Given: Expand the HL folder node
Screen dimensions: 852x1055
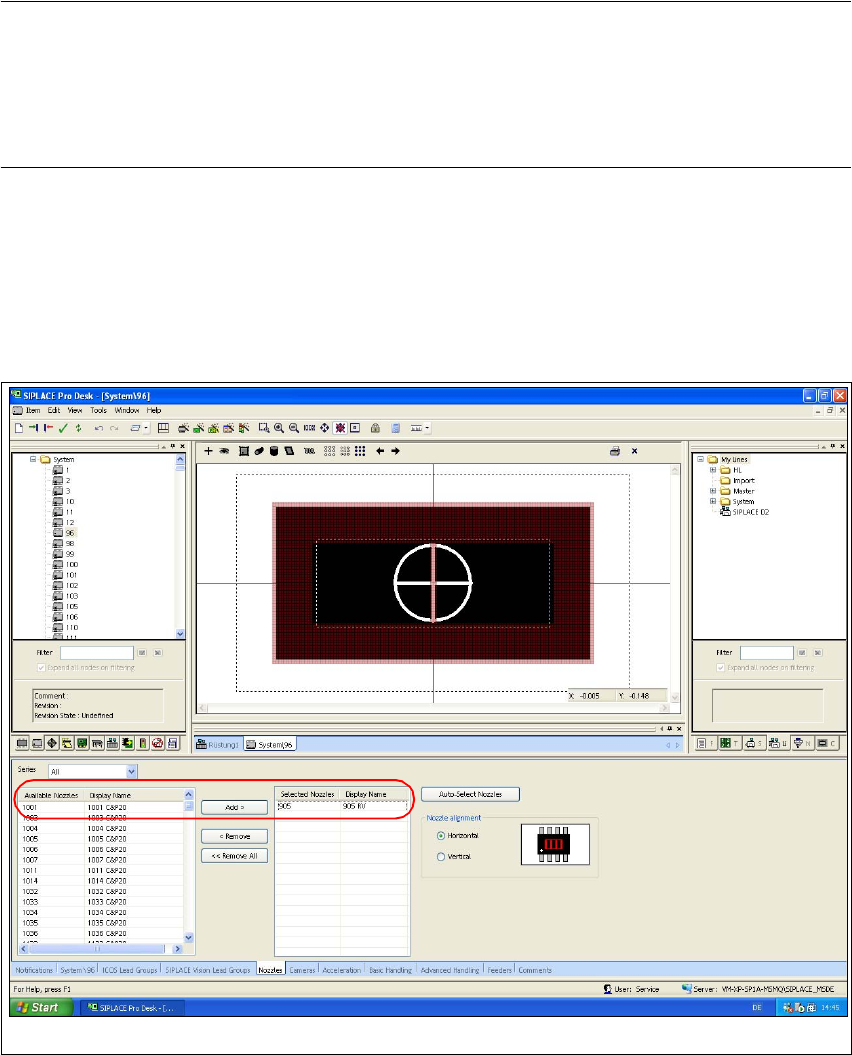Looking at the screenshot, I should [713, 470].
